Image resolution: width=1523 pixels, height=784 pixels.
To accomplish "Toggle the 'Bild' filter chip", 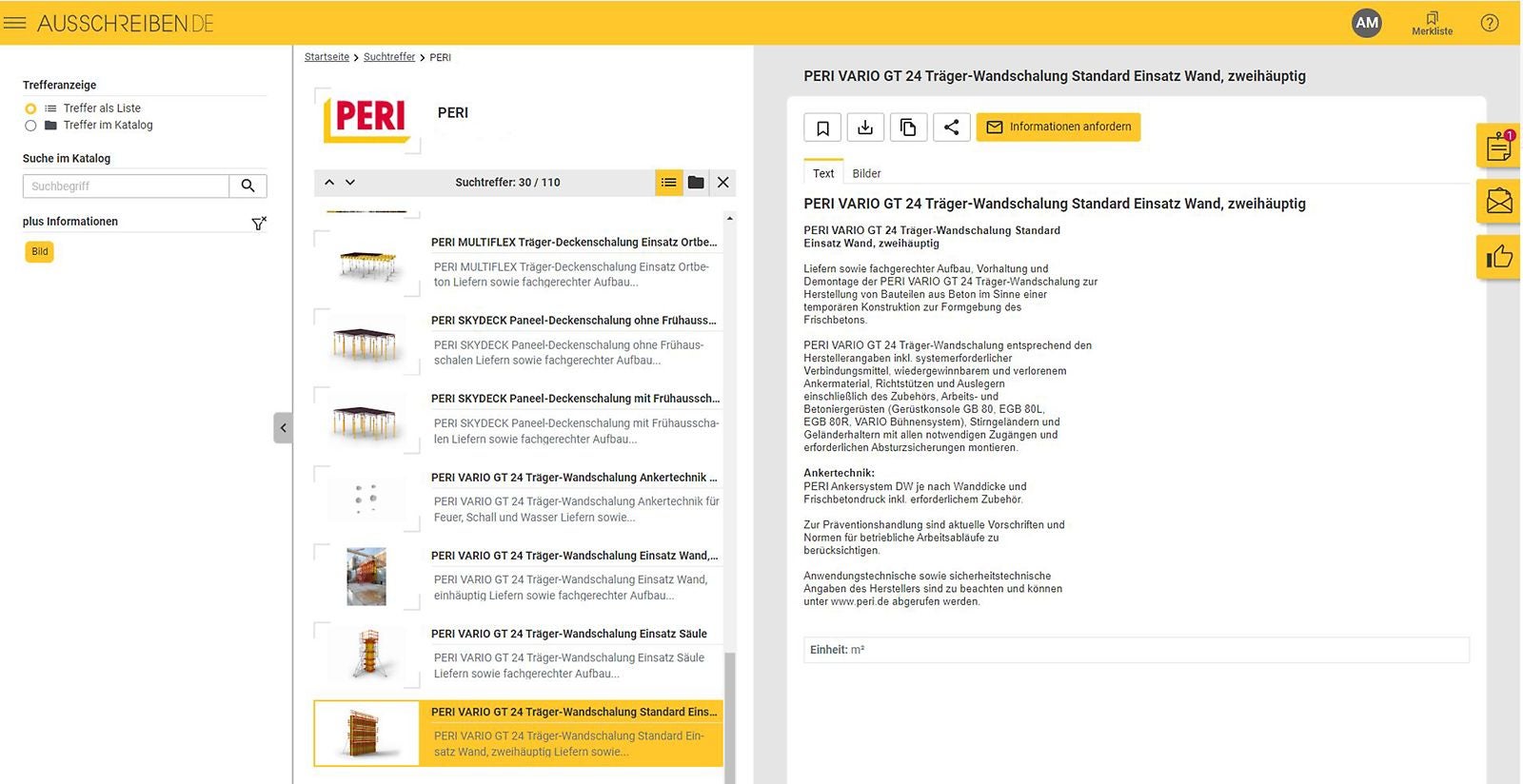I will (40, 252).
